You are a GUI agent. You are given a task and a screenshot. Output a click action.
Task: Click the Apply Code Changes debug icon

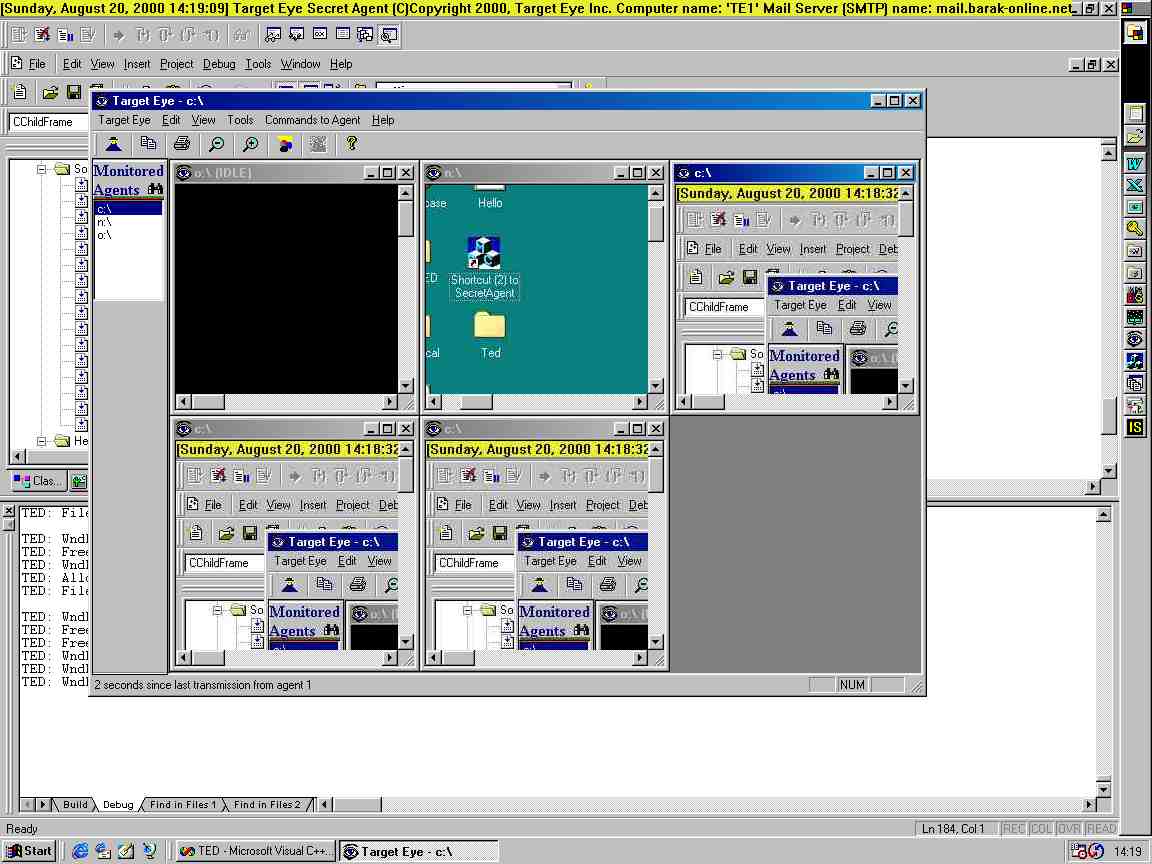pyautogui.click(x=87, y=35)
